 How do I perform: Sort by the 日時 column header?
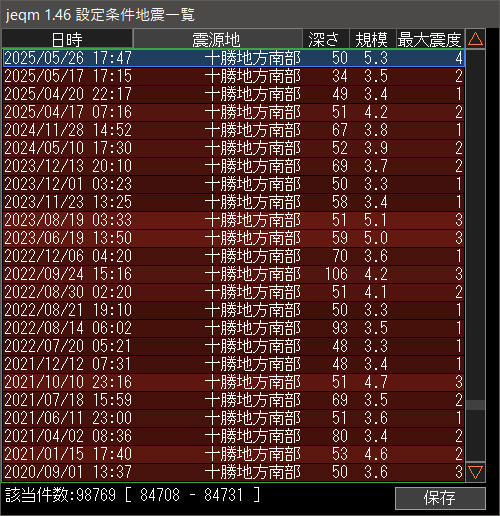[67, 39]
